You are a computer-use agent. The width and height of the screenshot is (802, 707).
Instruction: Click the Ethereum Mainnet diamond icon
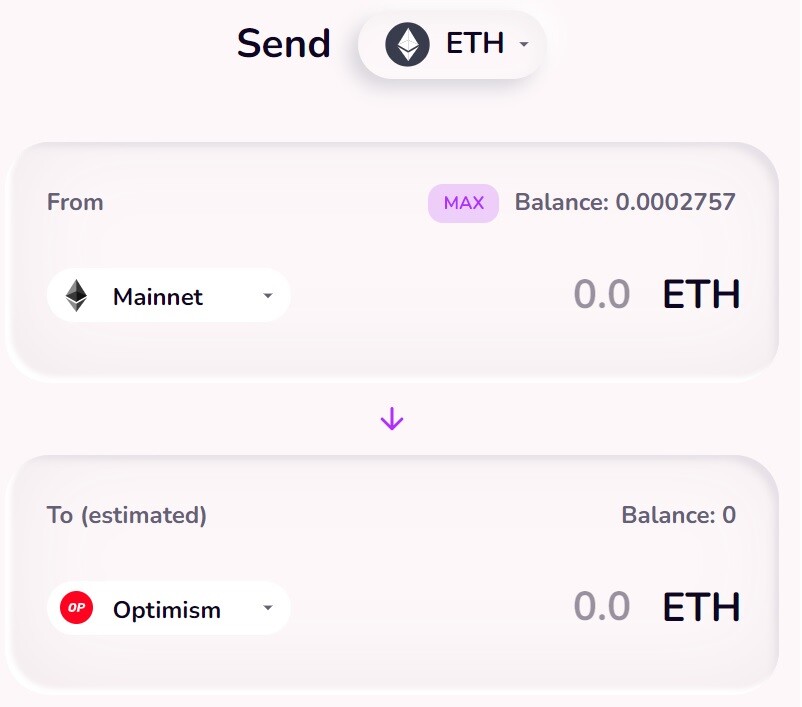[x=76, y=296]
